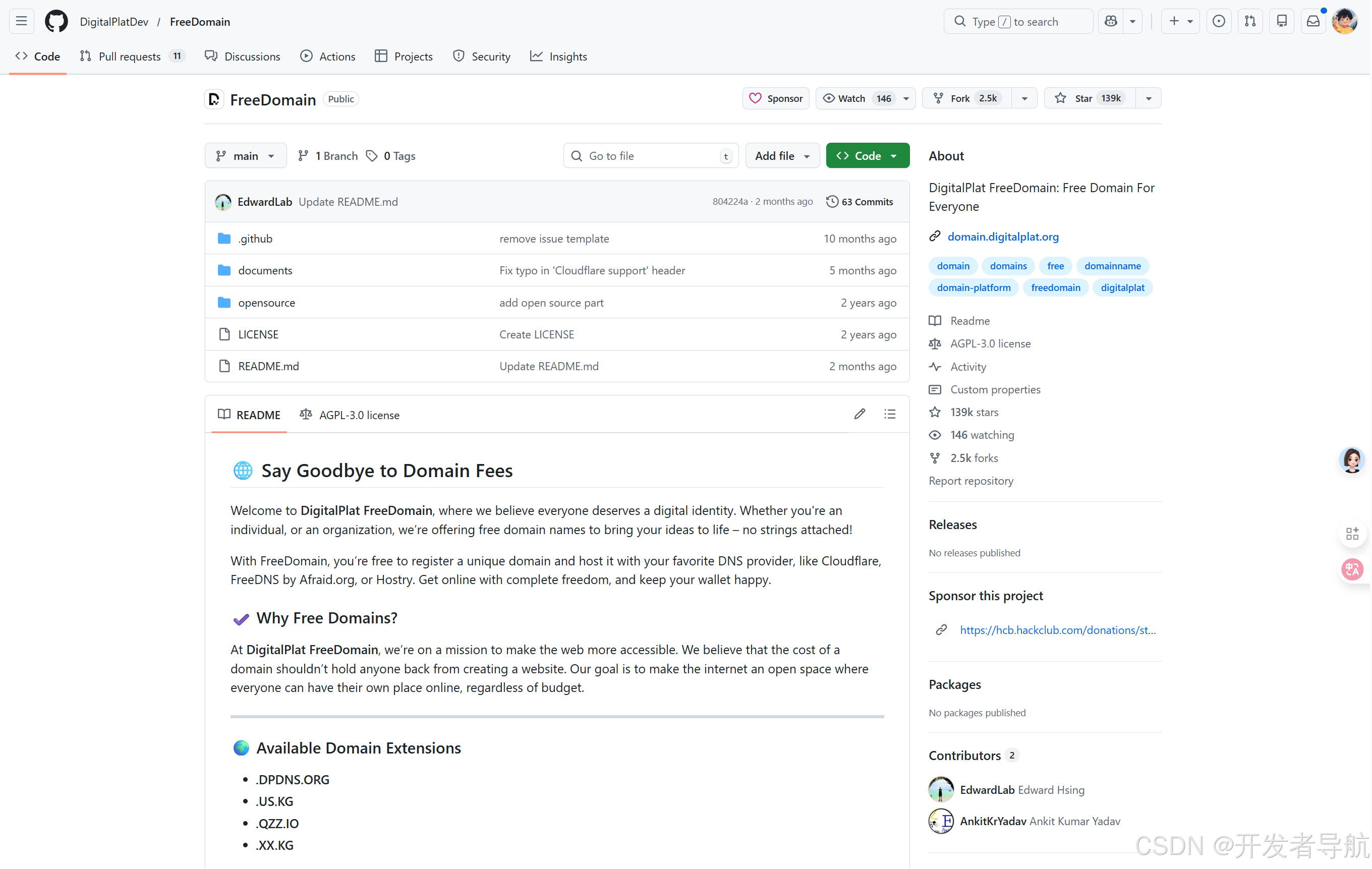Click the GitHub logo home icon
The height and width of the screenshot is (869, 1372).
coord(56,21)
